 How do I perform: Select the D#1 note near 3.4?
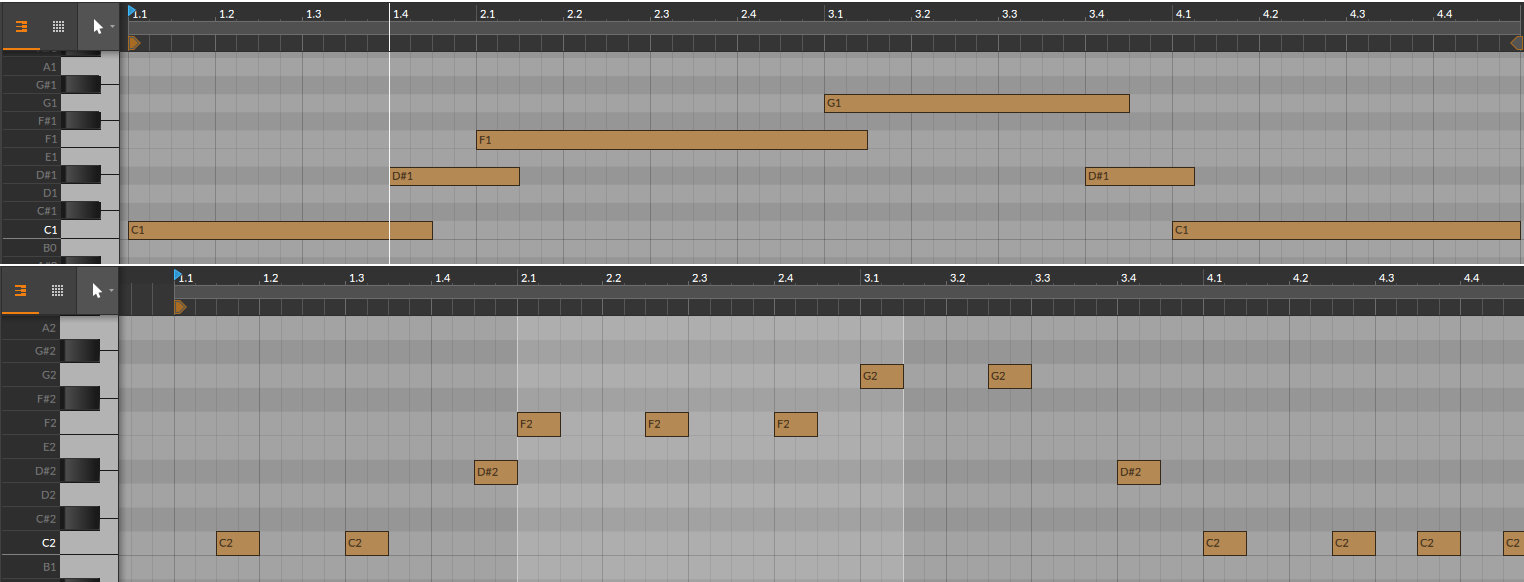tap(1139, 176)
